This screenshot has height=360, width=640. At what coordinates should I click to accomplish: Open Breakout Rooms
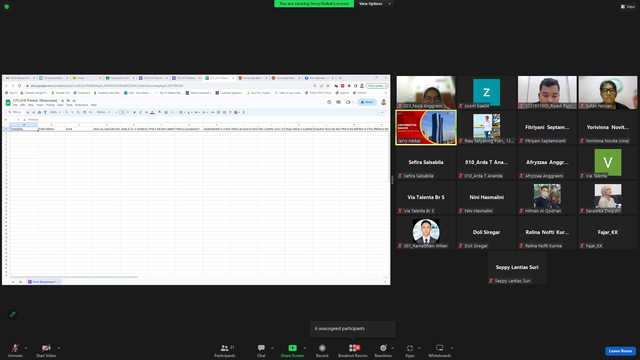(x=353, y=350)
